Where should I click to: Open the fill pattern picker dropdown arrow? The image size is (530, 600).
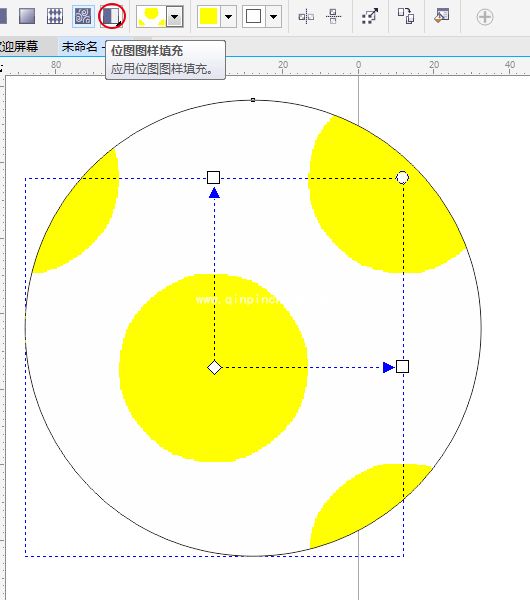click(x=174, y=17)
